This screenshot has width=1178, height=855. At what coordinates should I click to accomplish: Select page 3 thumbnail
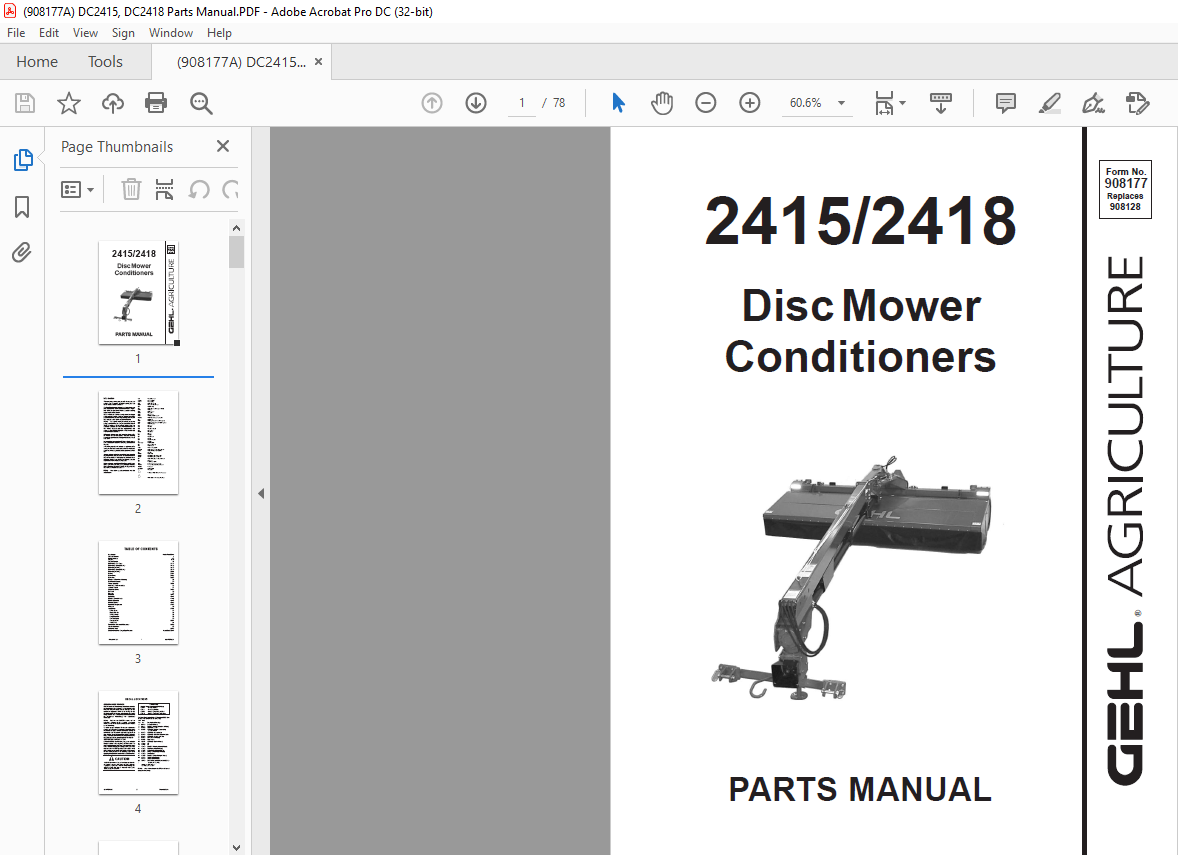(x=138, y=593)
